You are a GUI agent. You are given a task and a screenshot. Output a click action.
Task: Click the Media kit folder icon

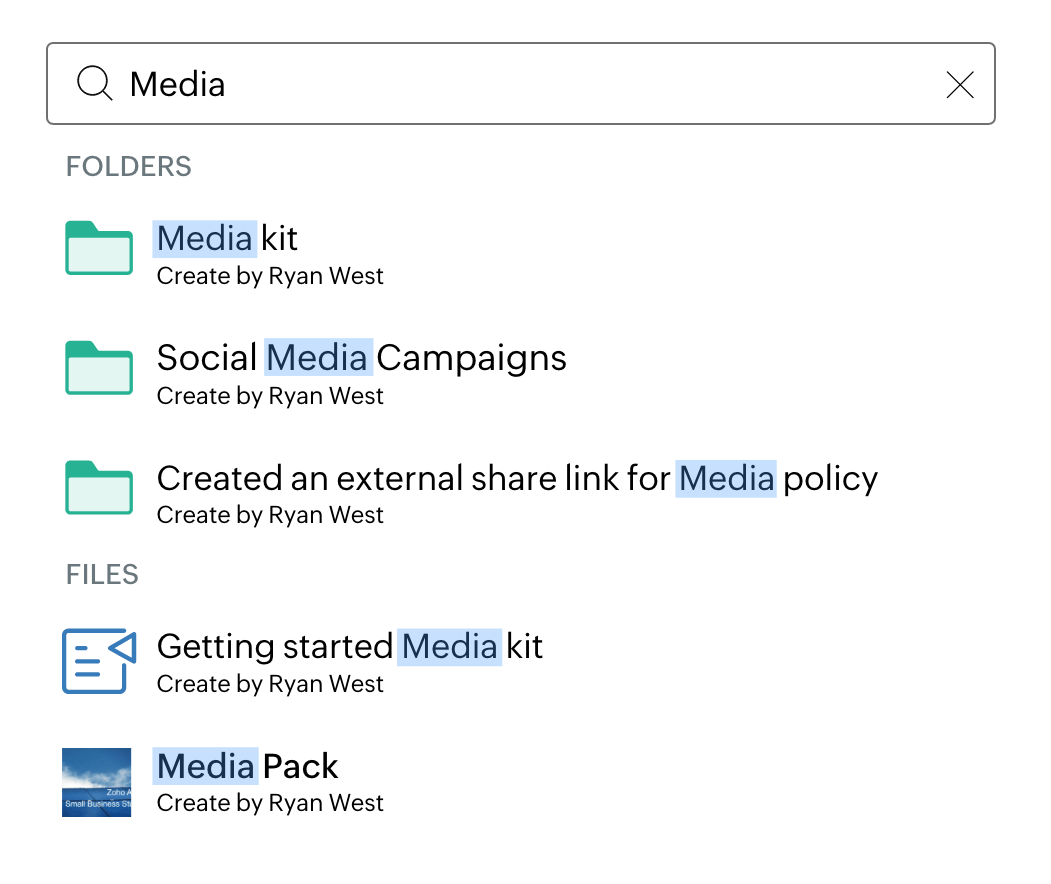[x=99, y=247]
